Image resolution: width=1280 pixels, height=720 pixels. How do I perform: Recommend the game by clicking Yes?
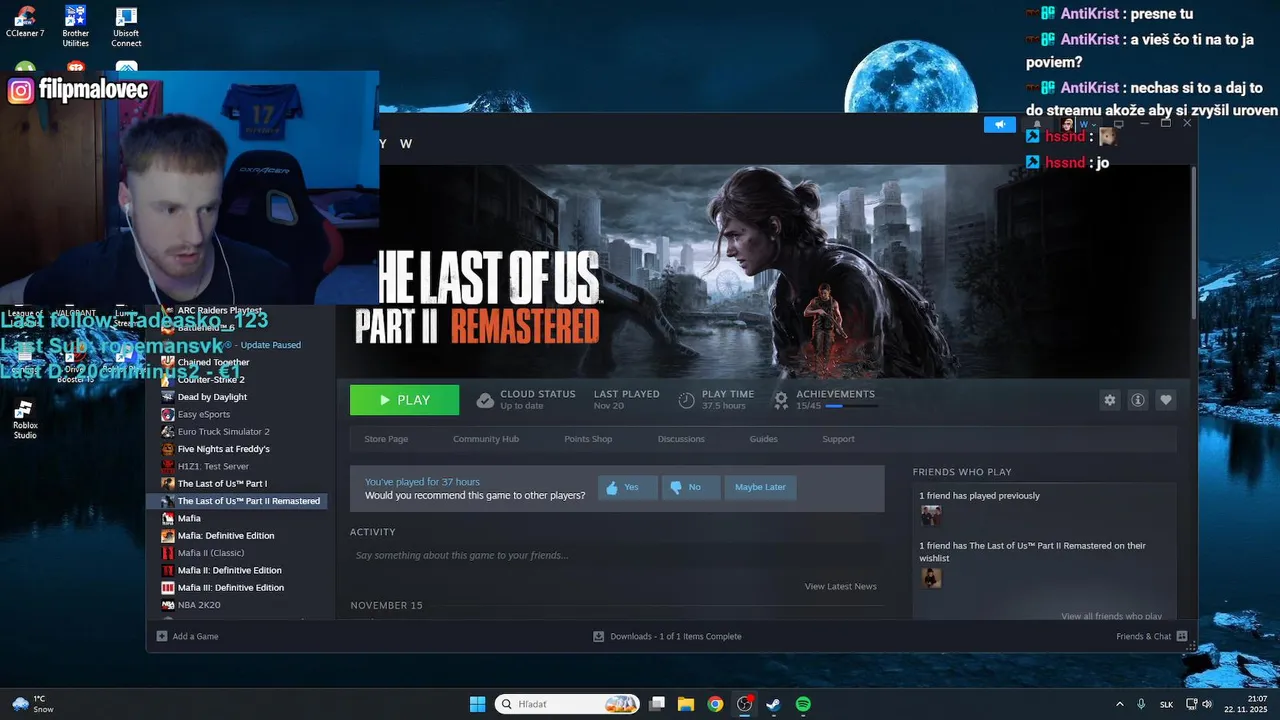(628, 487)
